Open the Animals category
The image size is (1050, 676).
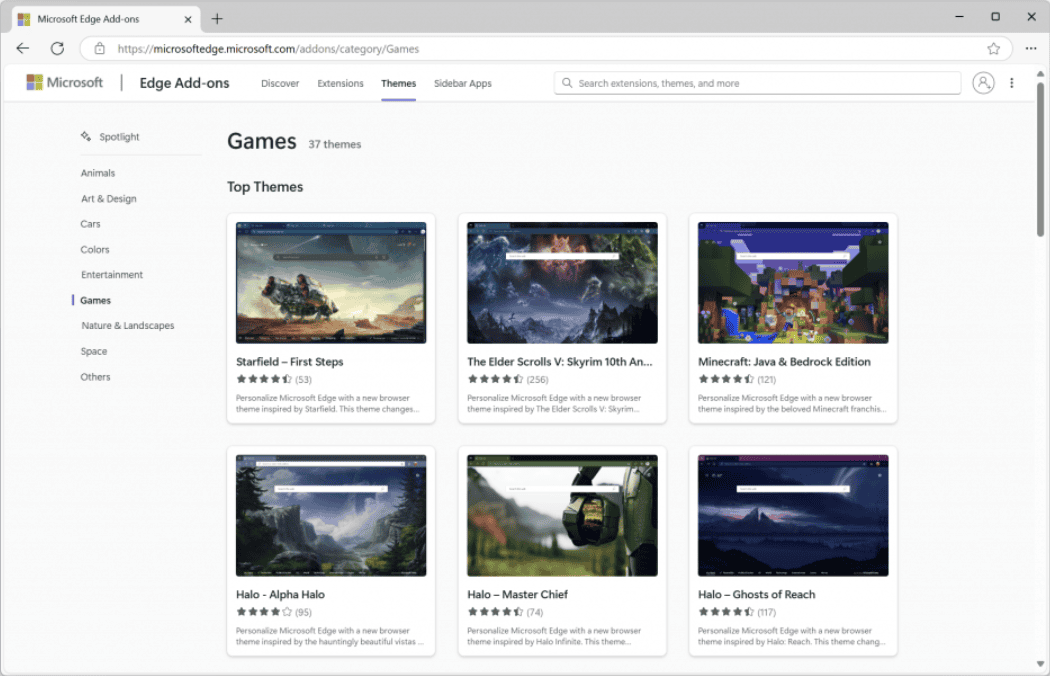coord(98,173)
